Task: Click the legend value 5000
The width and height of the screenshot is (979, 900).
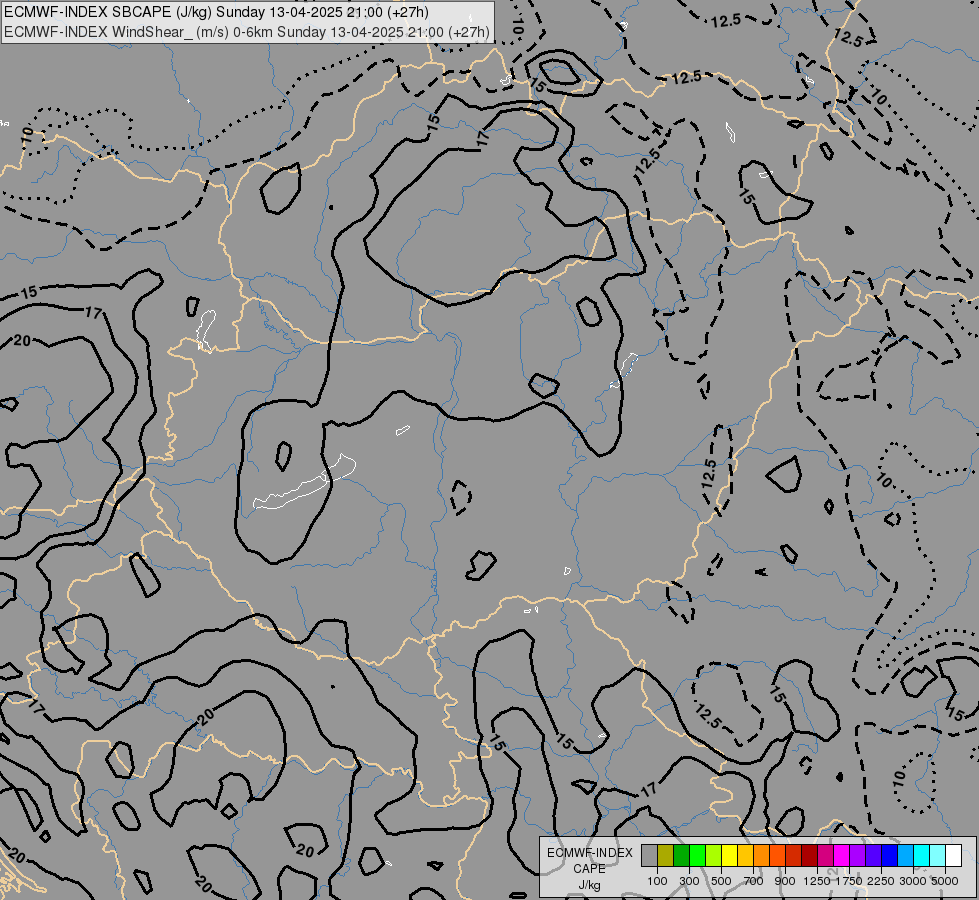Action: pos(945,881)
